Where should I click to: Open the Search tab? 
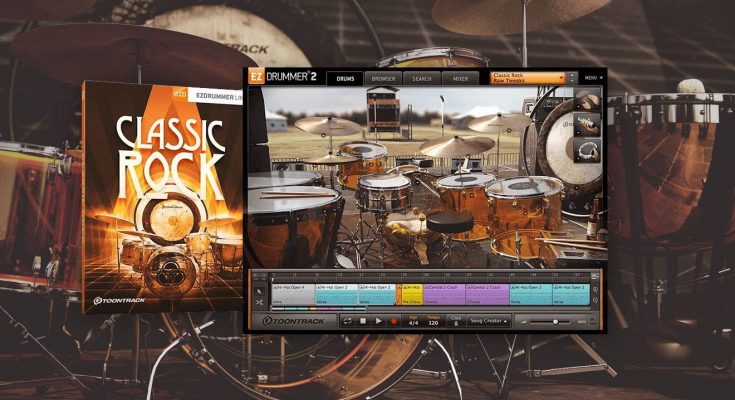422,77
